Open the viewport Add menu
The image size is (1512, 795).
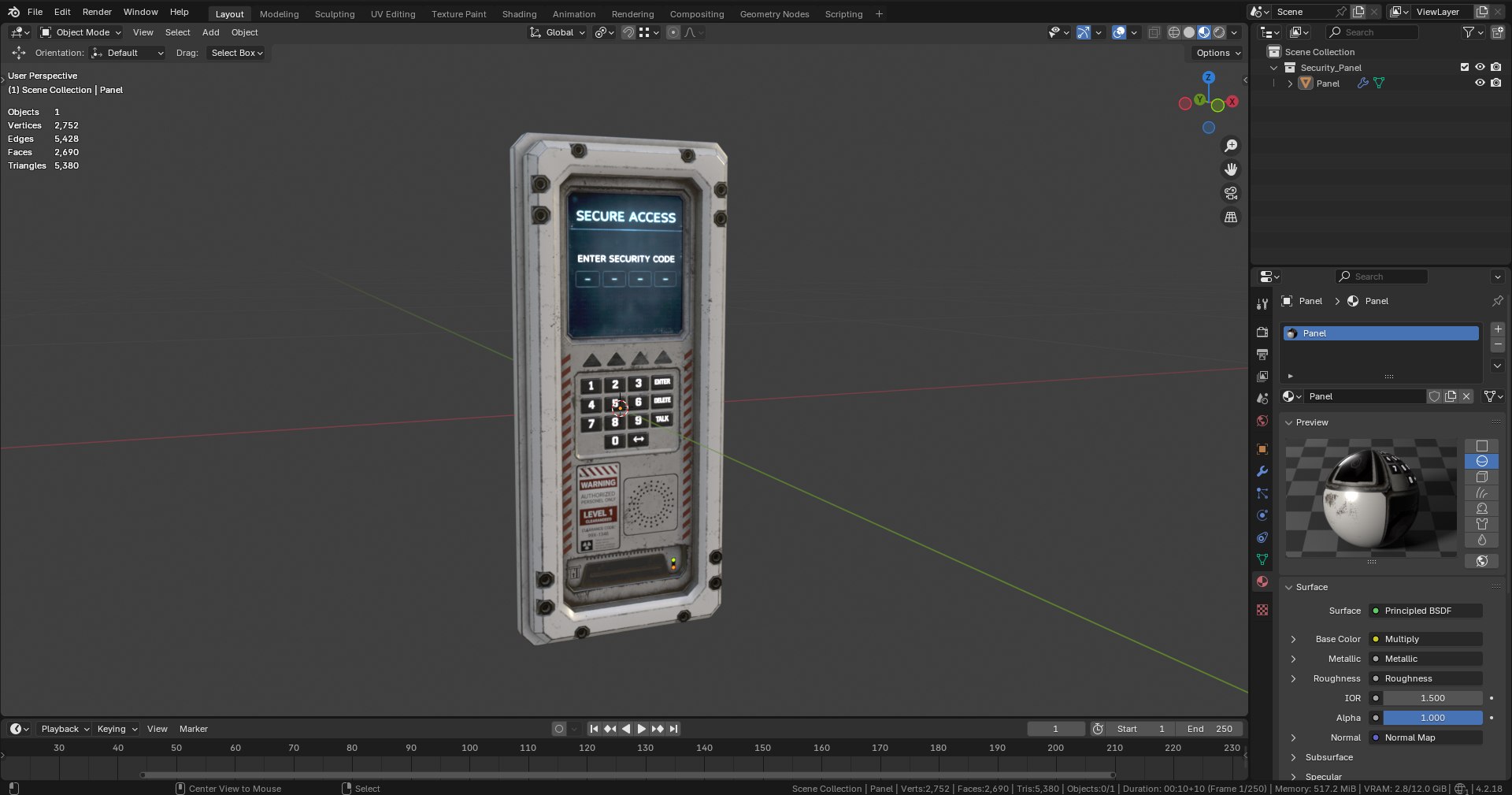[x=210, y=32]
